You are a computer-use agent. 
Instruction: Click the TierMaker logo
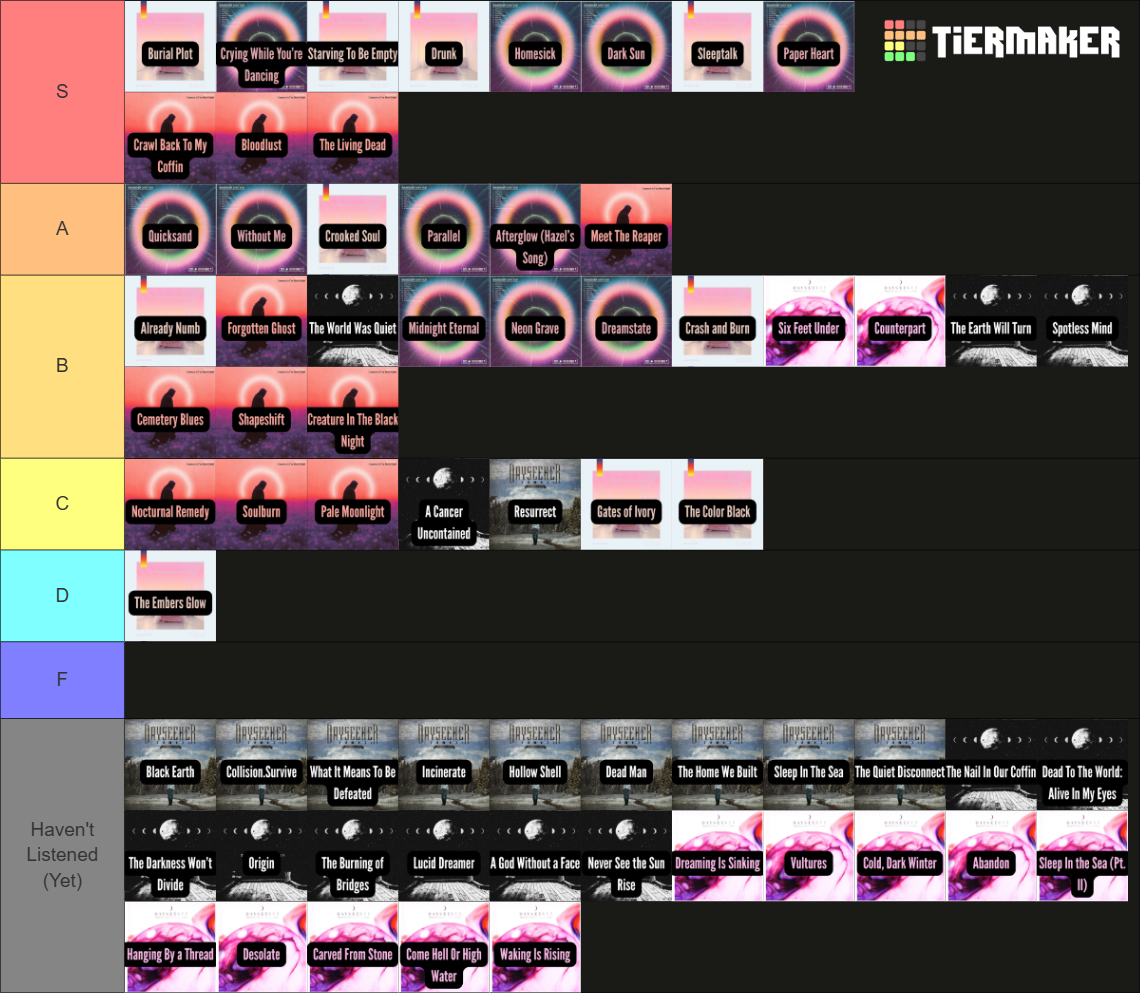1001,42
